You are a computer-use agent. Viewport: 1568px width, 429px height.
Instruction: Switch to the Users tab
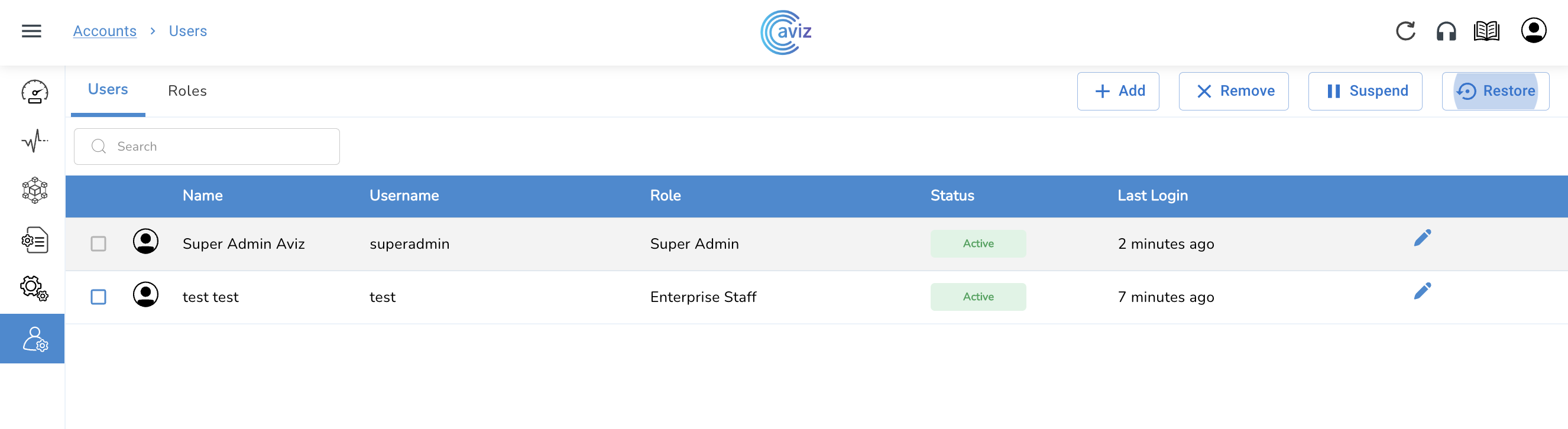(x=108, y=89)
